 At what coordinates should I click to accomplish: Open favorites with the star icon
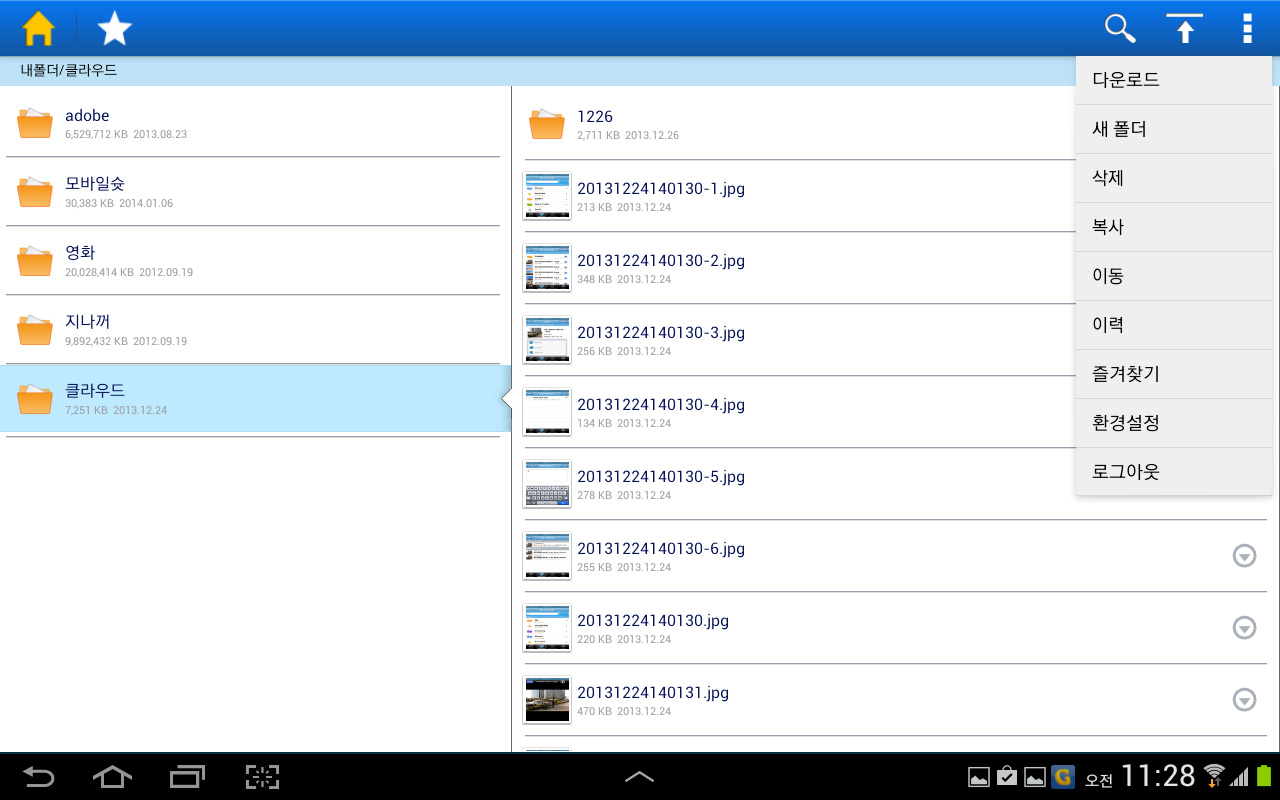pyautogui.click(x=115, y=29)
